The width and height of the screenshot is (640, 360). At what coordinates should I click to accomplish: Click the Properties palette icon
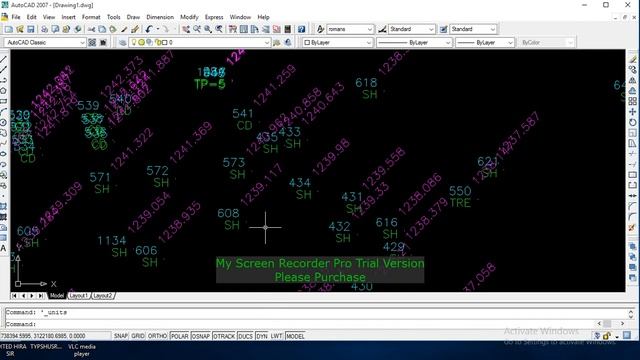point(233,29)
